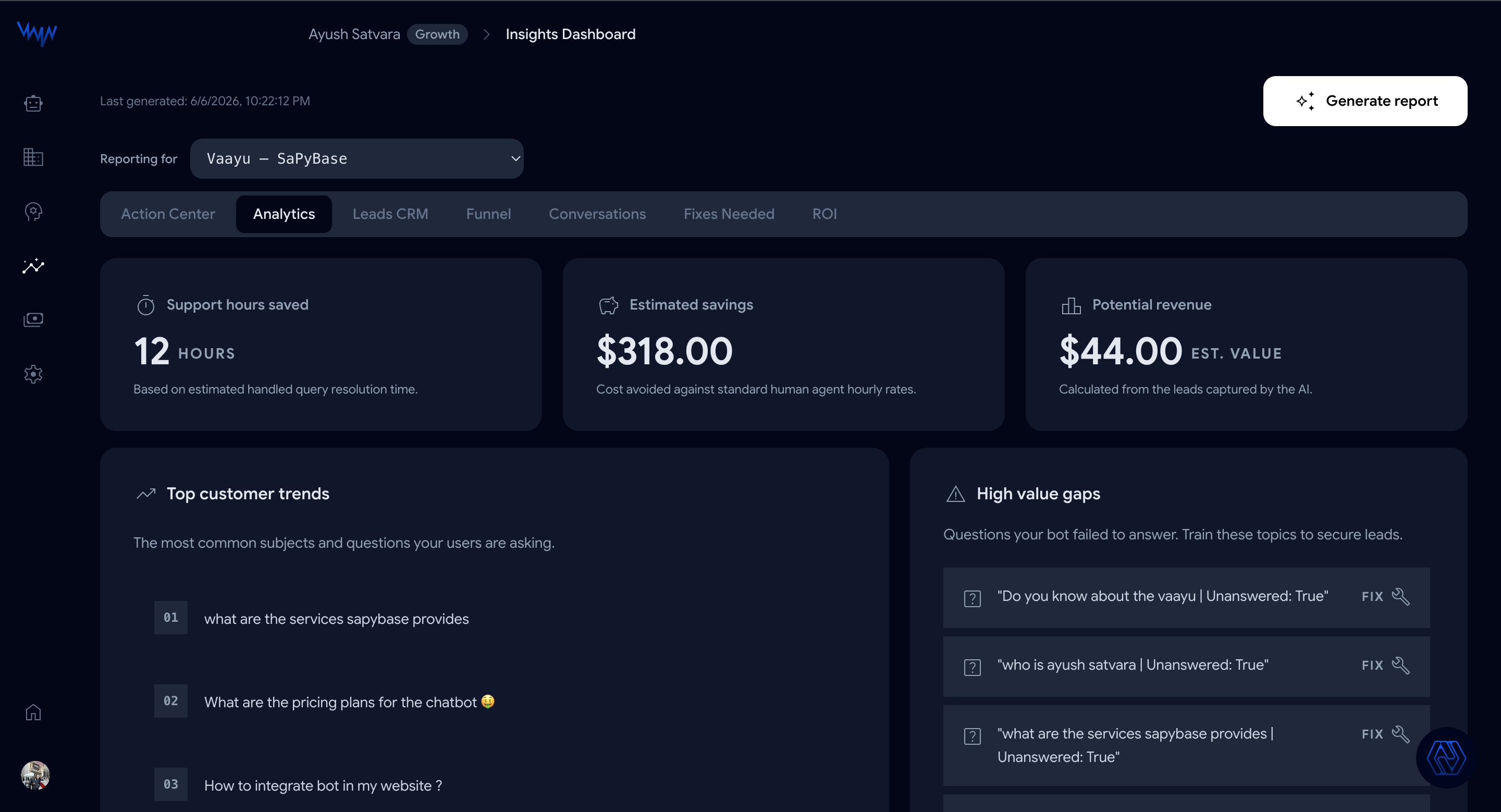Open the floating chat widget bubble

coord(1446,757)
